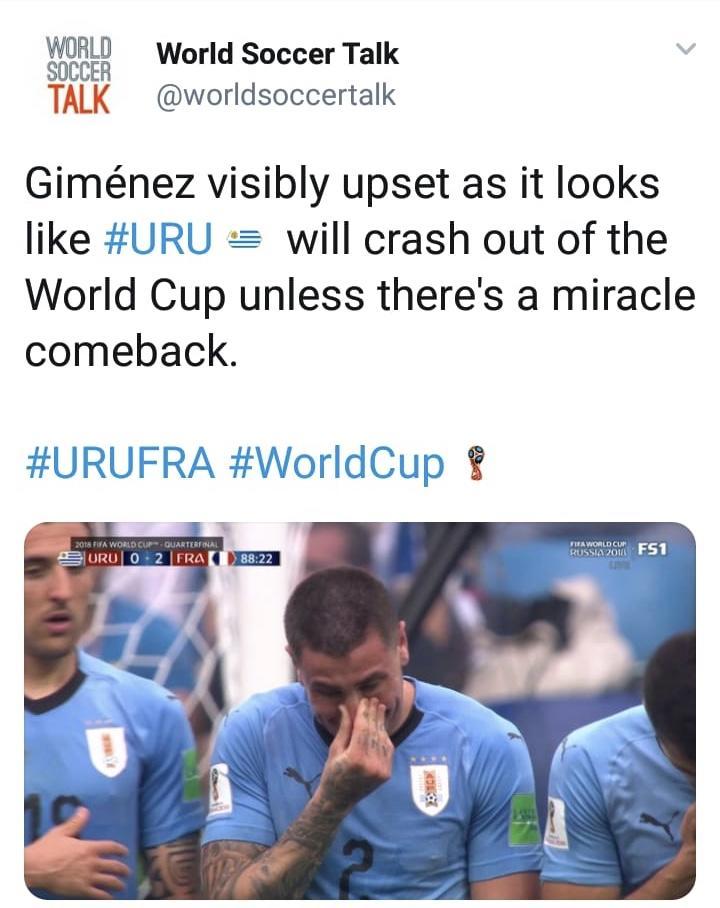This screenshot has height=908, width=720.
Task: Tap the 88:22 match clock
Action: tap(257, 559)
